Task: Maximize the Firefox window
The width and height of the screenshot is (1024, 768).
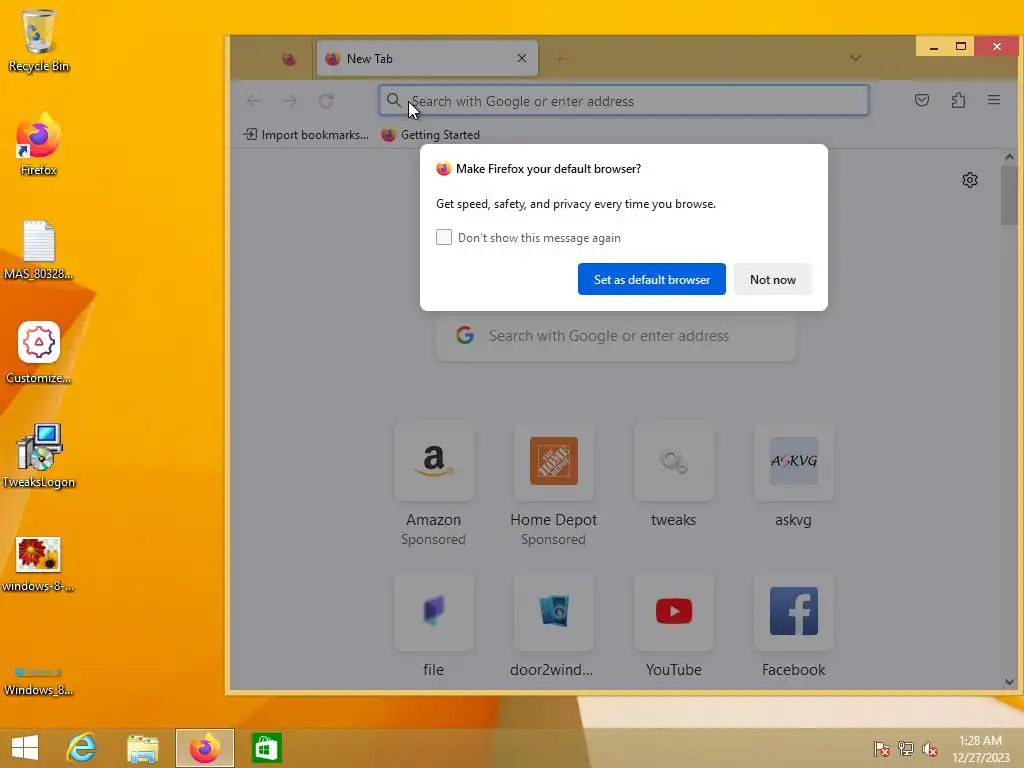Action: point(961,46)
